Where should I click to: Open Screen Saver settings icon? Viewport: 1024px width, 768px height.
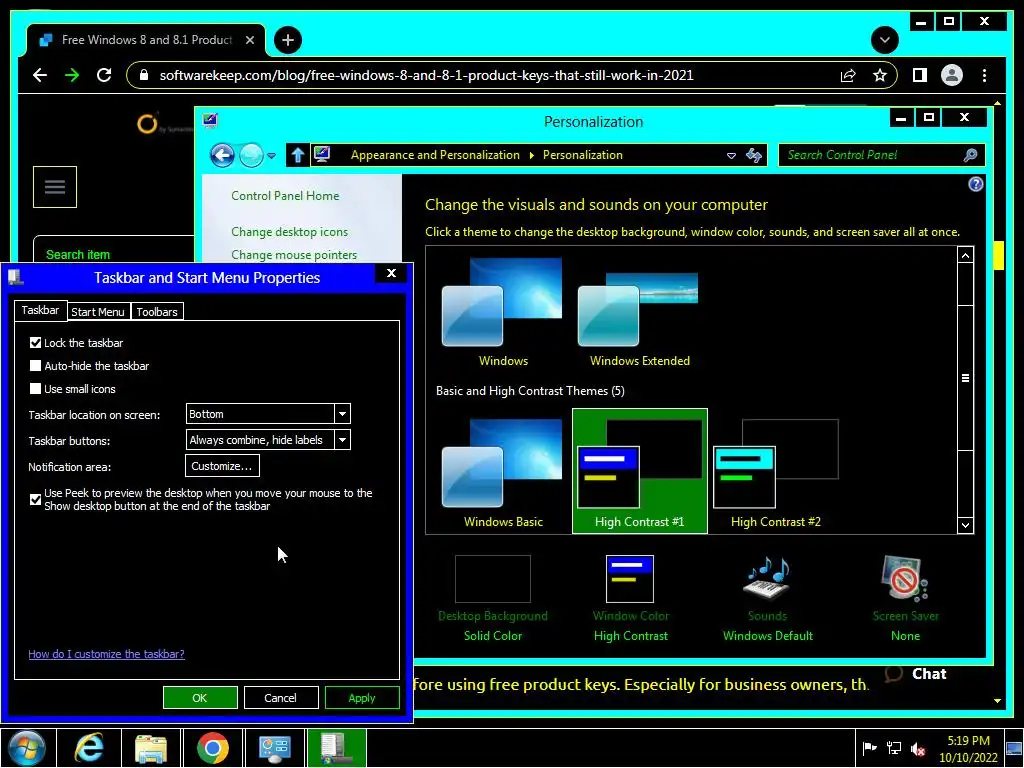[x=904, y=579]
